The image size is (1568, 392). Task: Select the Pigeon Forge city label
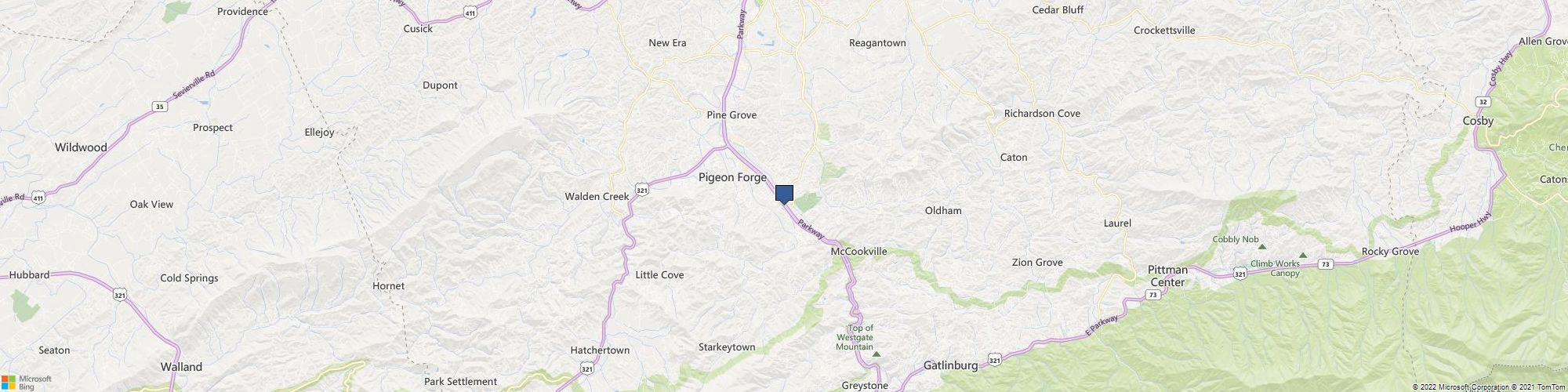pyautogui.click(x=732, y=178)
